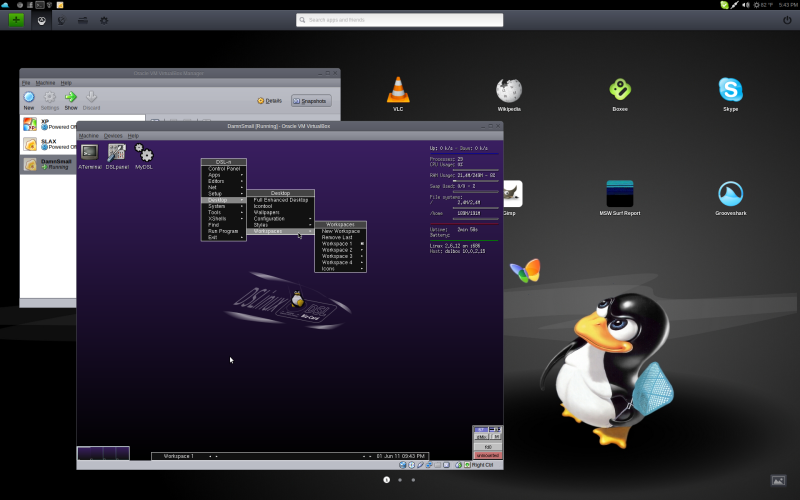Viewport: 800px width, 500px height.
Task: Open the gear settings icon in launcher bar
Action: tap(104, 21)
